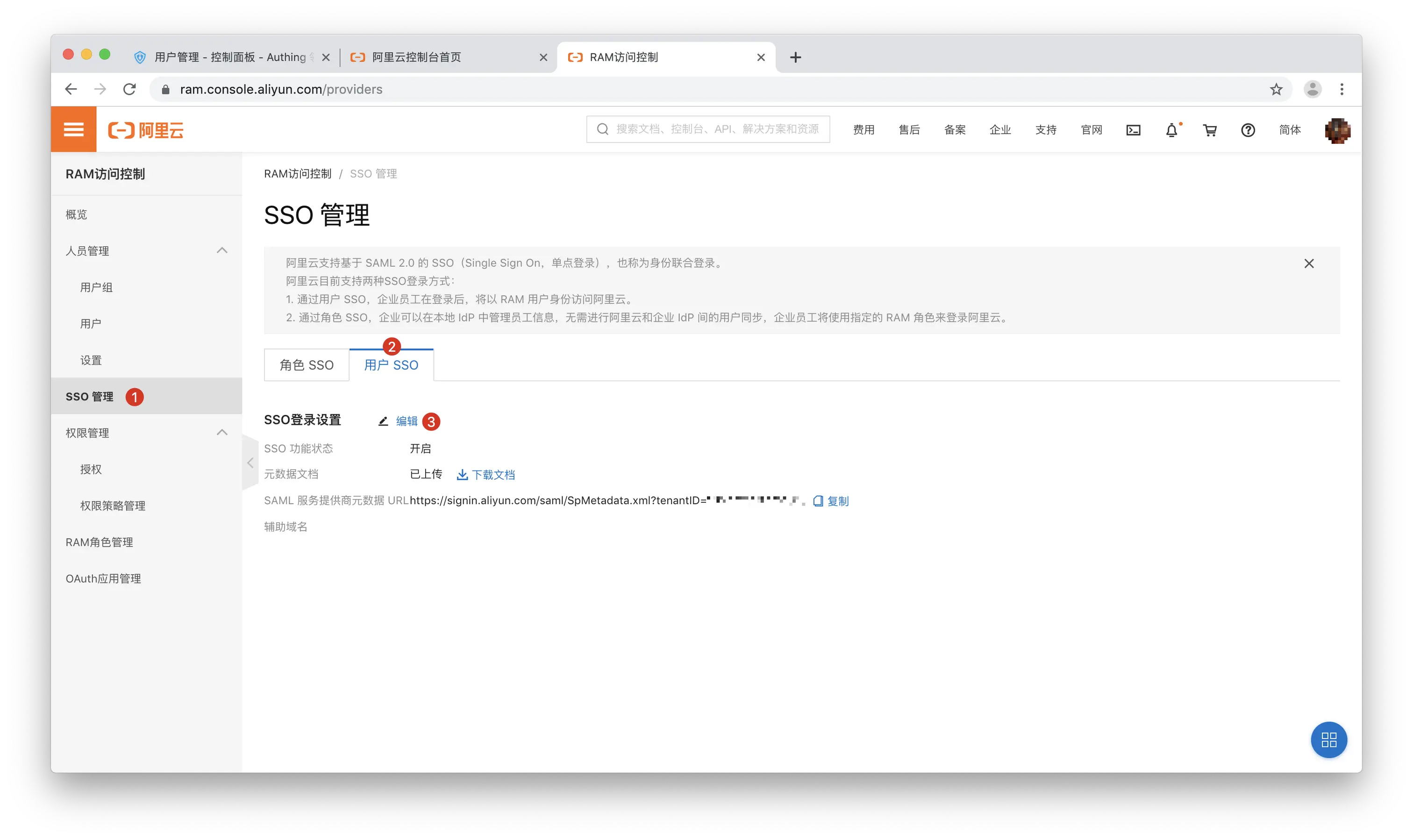Click 编辑 to edit SSO login settings

point(406,420)
